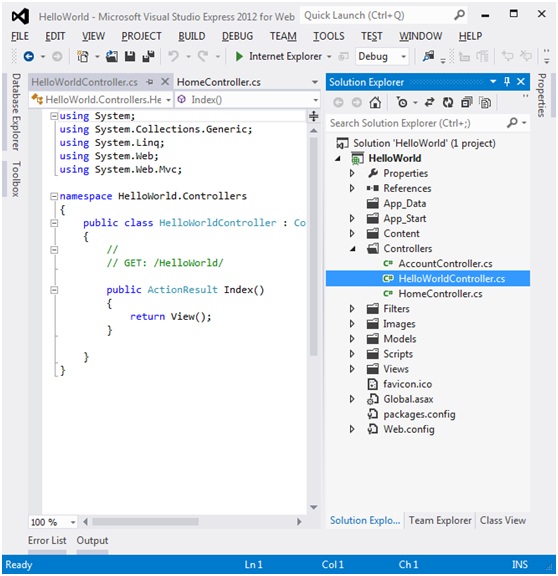
Task: Open the Output panel tab
Action: [92, 540]
